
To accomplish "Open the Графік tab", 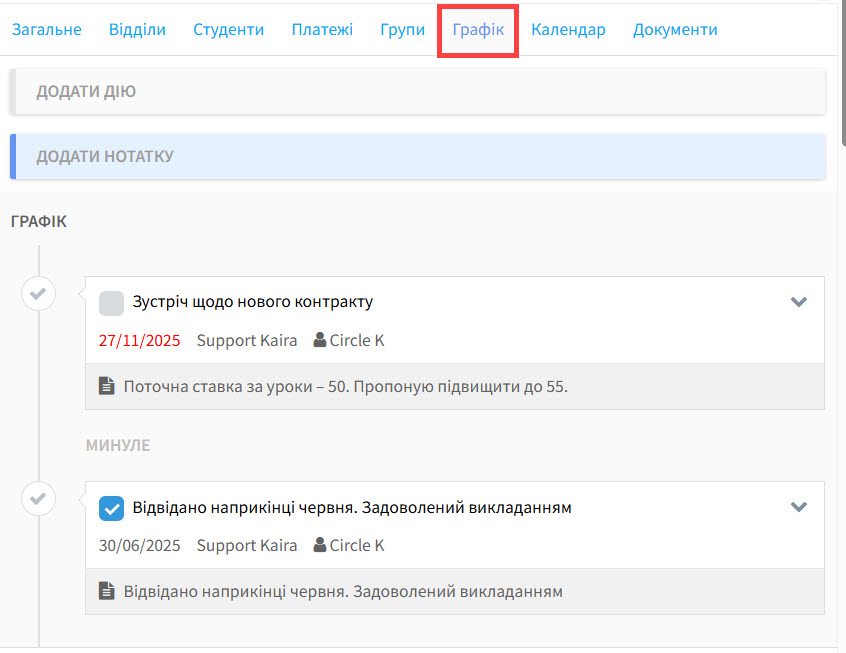I will click(x=477, y=30).
